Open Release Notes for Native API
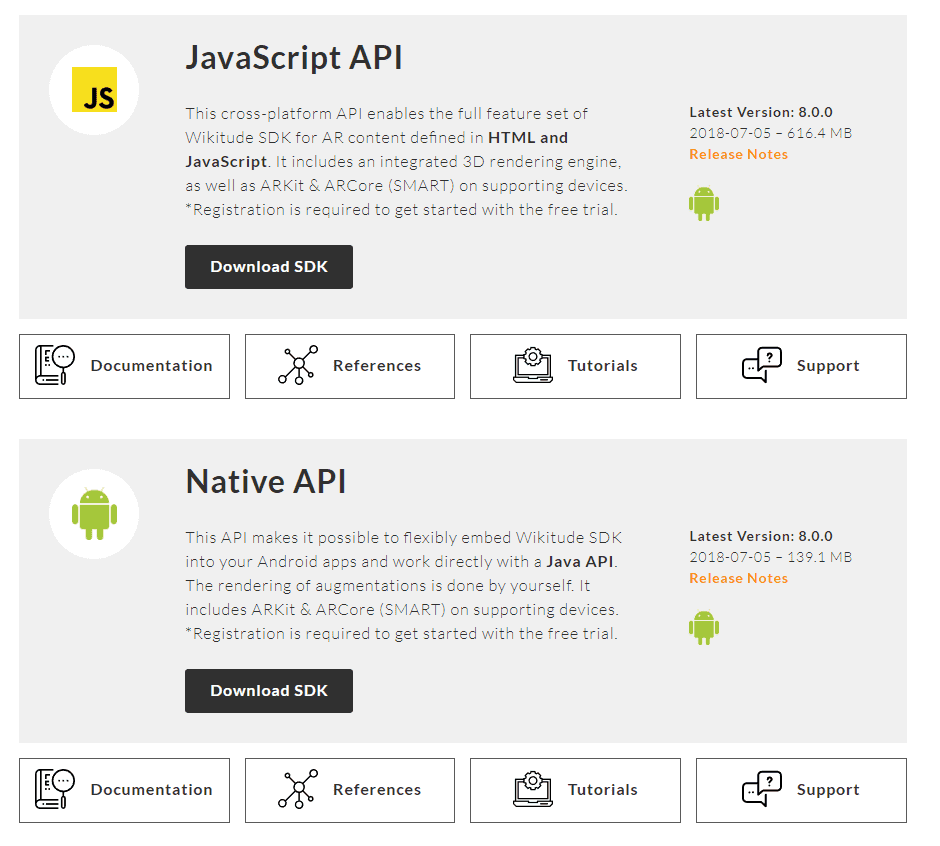 pyautogui.click(x=739, y=578)
